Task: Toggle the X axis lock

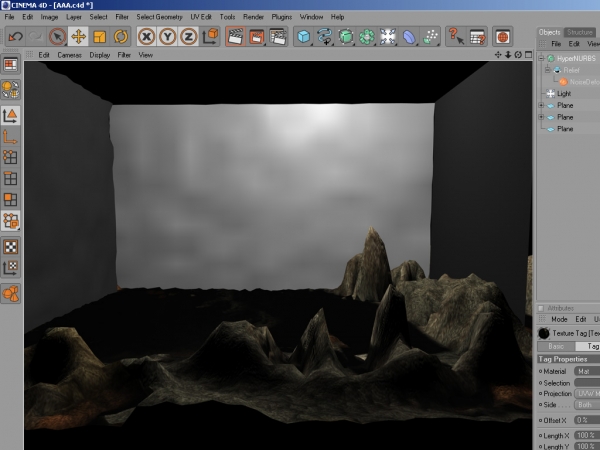Action: coord(146,37)
